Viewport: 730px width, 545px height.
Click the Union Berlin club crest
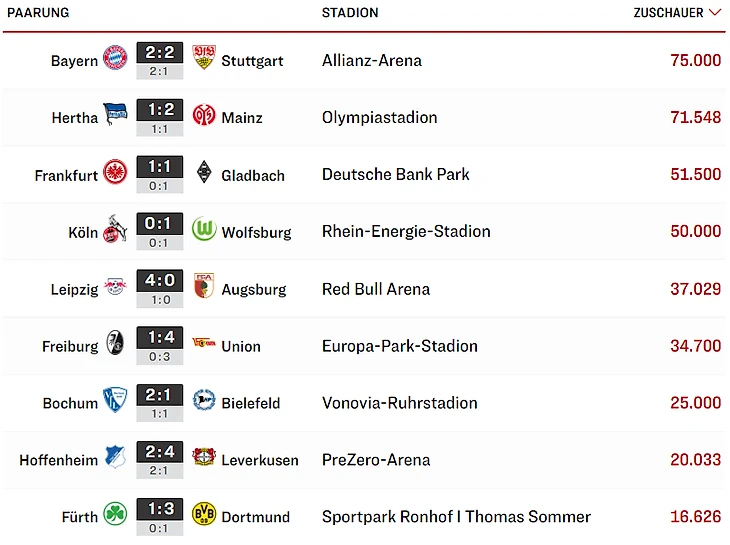[204, 345]
